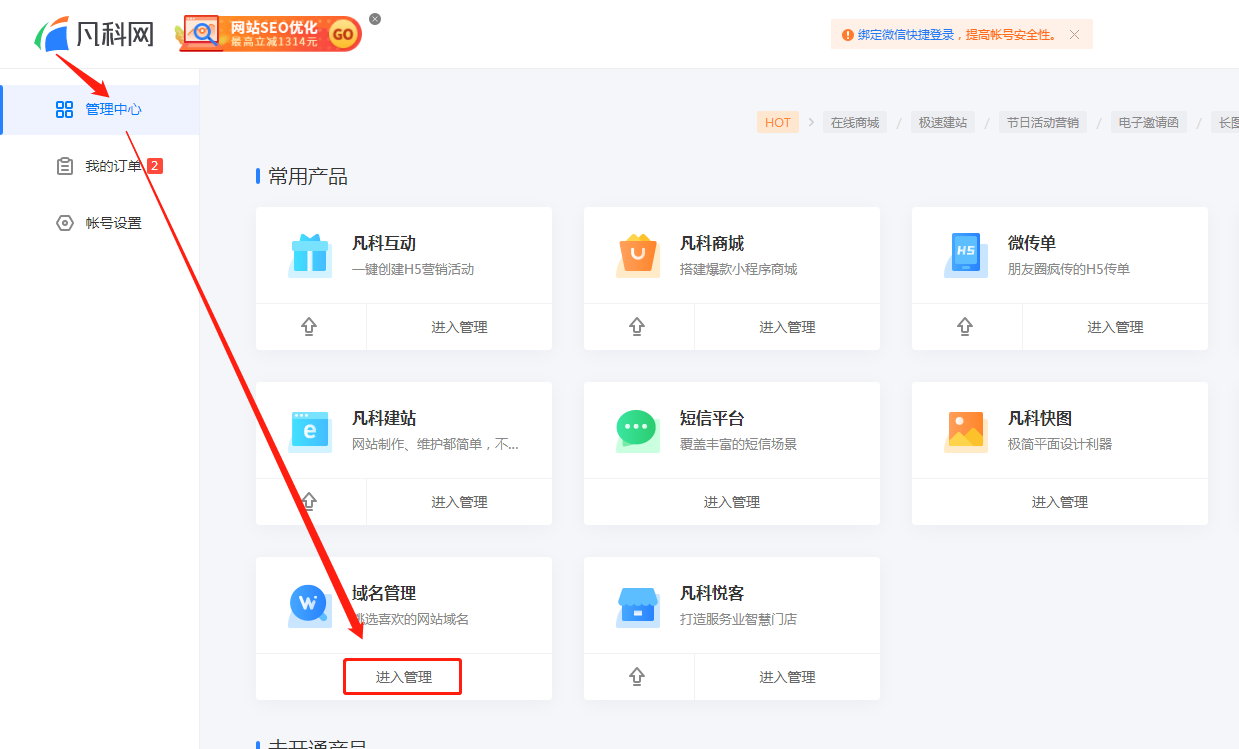Image resolution: width=1239 pixels, height=749 pixels.
Task: Click 进入管理 under 凡科建站
Action: pyautogui.click(x=460, y=502)
